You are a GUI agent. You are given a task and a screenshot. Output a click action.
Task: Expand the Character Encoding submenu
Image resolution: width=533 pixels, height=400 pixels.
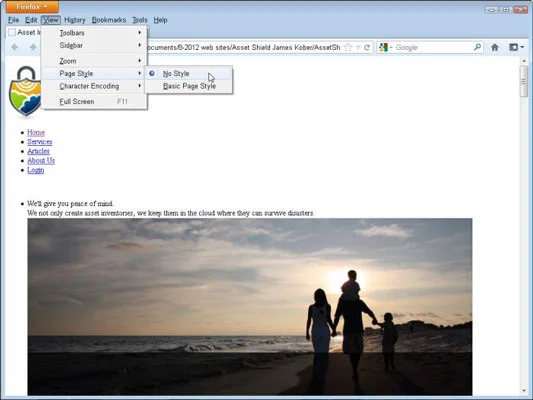tap(95, 86)
